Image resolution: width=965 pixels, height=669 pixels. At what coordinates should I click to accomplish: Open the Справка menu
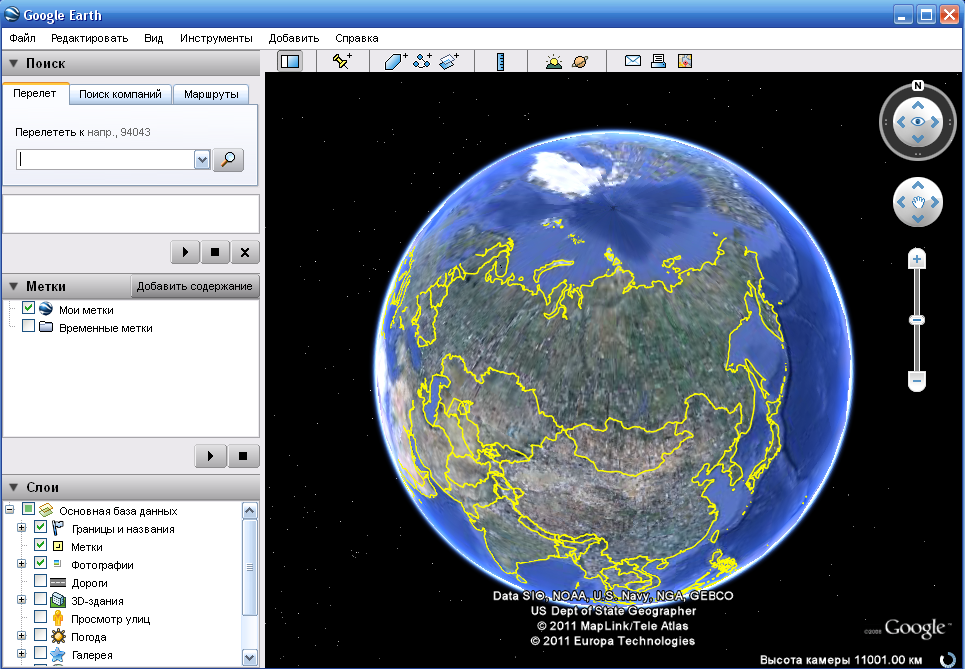356,38
